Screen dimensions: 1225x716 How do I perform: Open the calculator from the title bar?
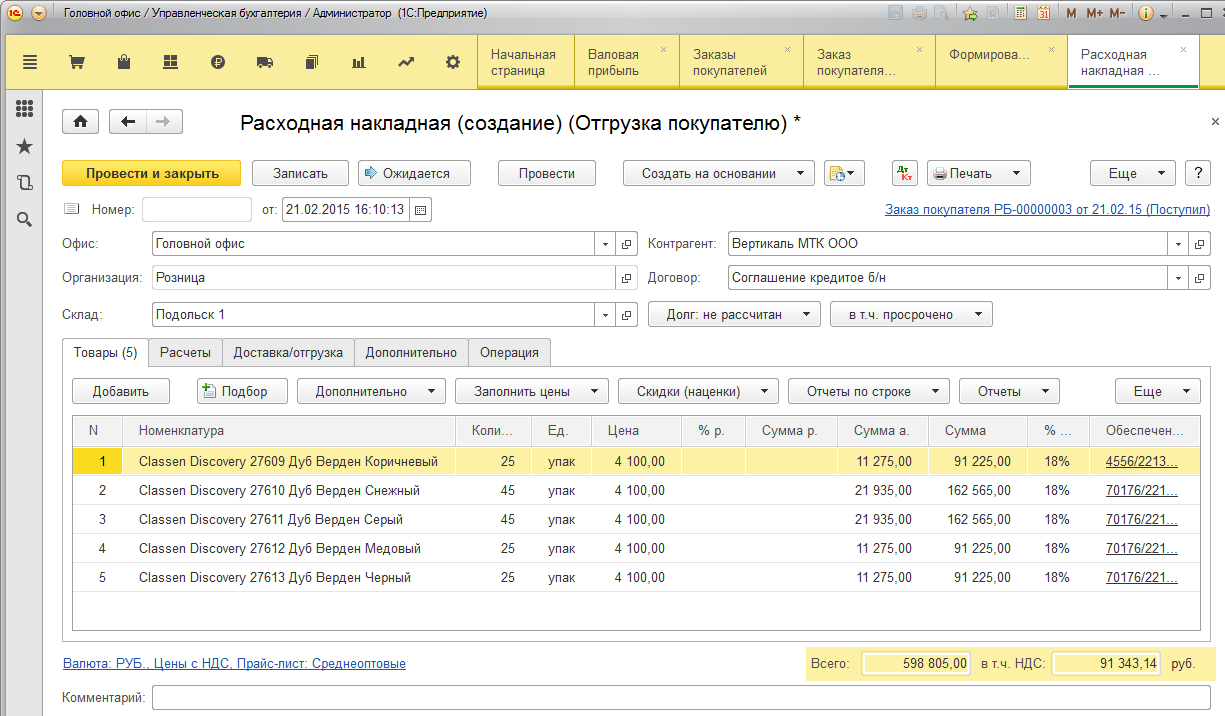pyautogui.click(x=1020, y=14)
